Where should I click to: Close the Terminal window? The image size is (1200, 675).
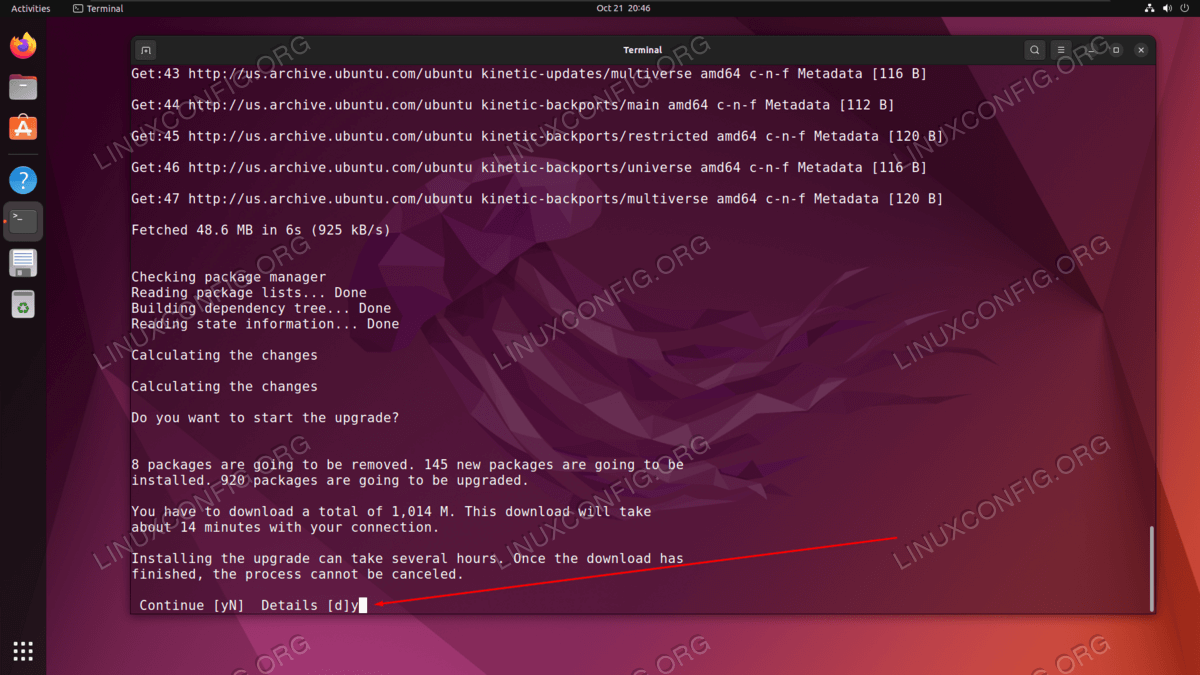coord(1139,50)
